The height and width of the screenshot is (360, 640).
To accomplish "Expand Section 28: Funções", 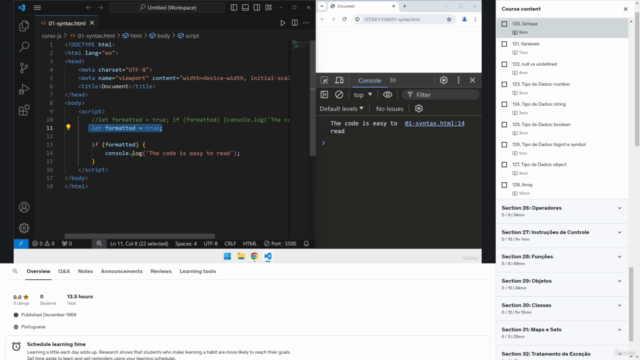I will pyautogui.click(x=562, y=260).
